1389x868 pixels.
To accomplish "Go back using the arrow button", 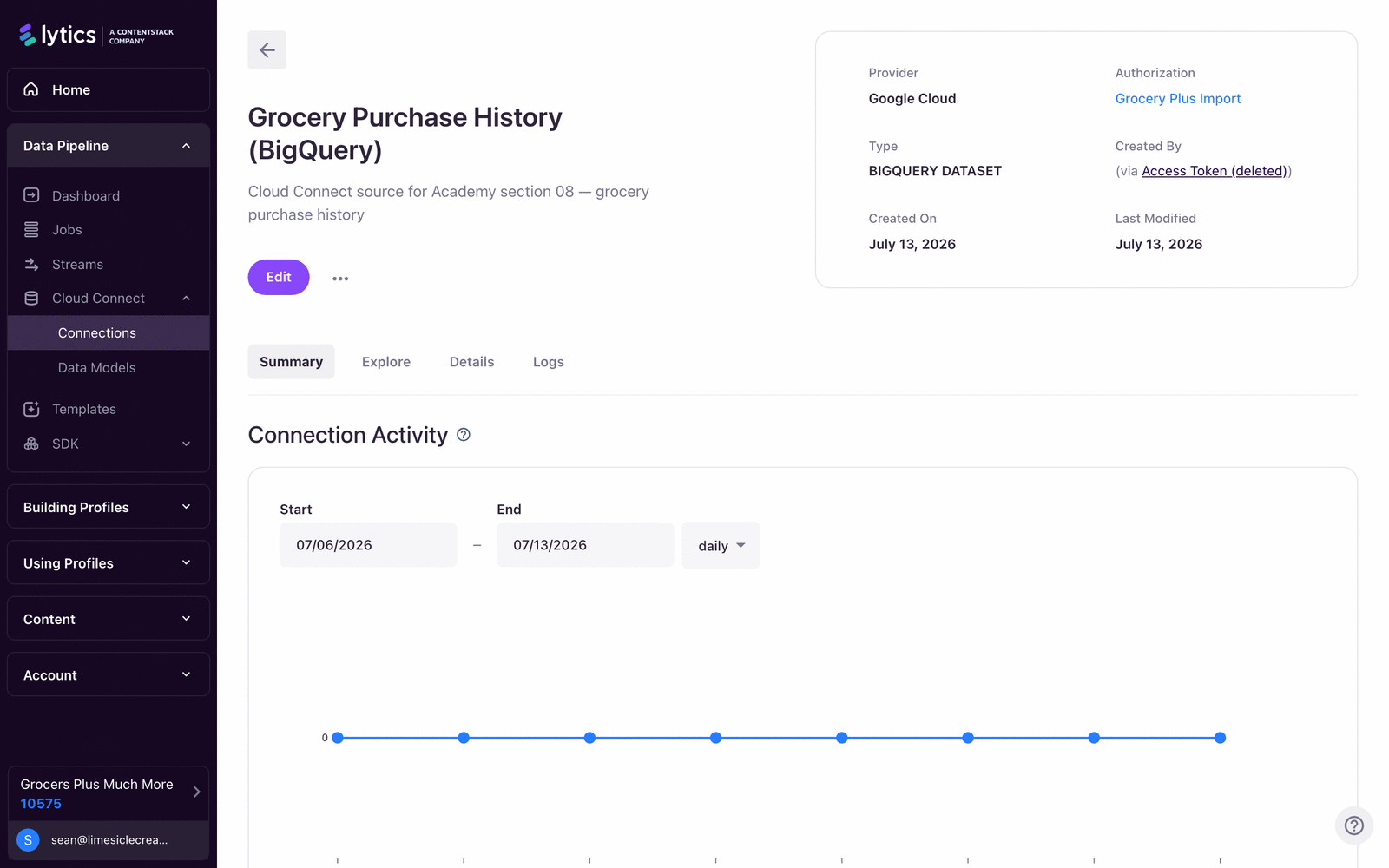I will (267, 50).
